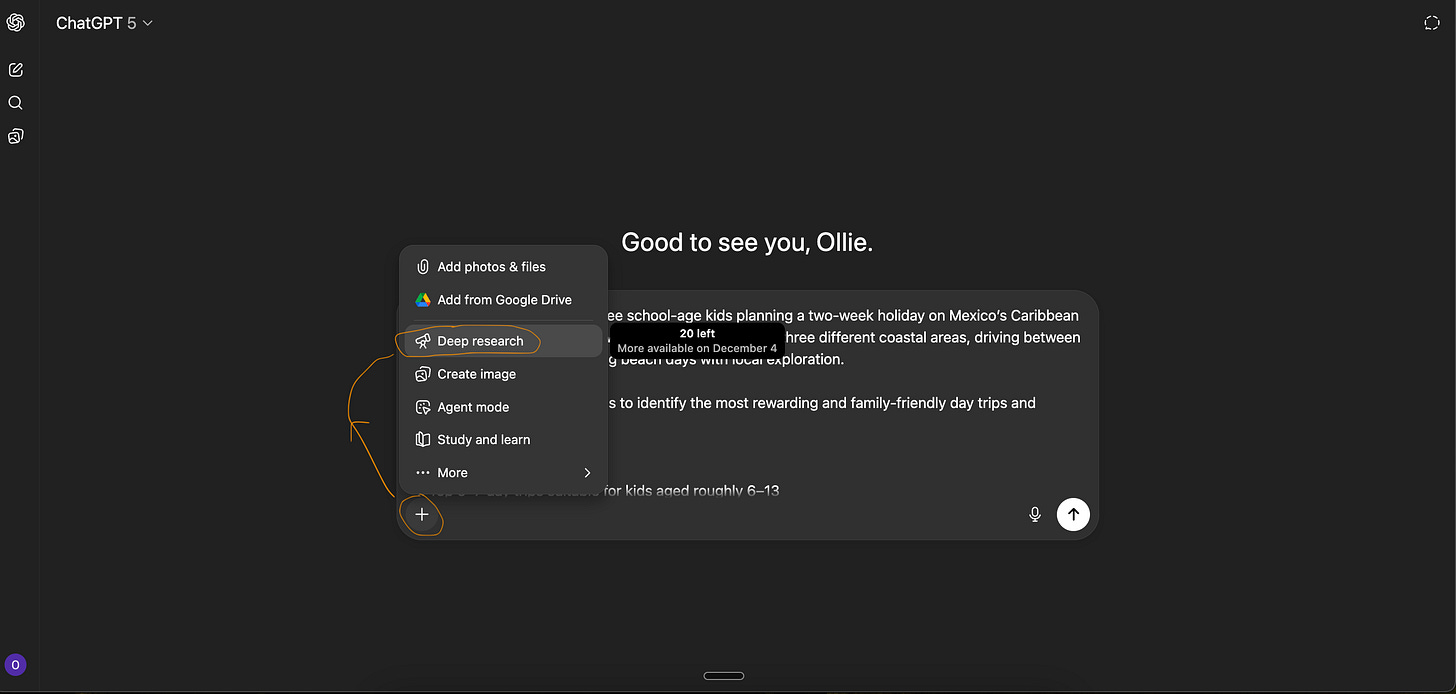
Task: Click the Google Drive logo icon
Action: [423, 300]
